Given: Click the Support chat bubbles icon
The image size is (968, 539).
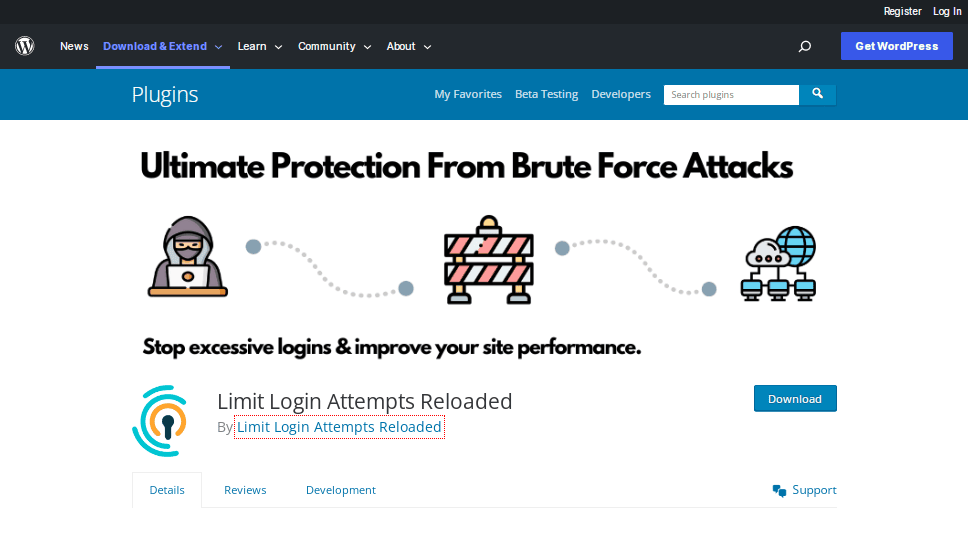Looking at the screenshot, I should pos(779,490).
